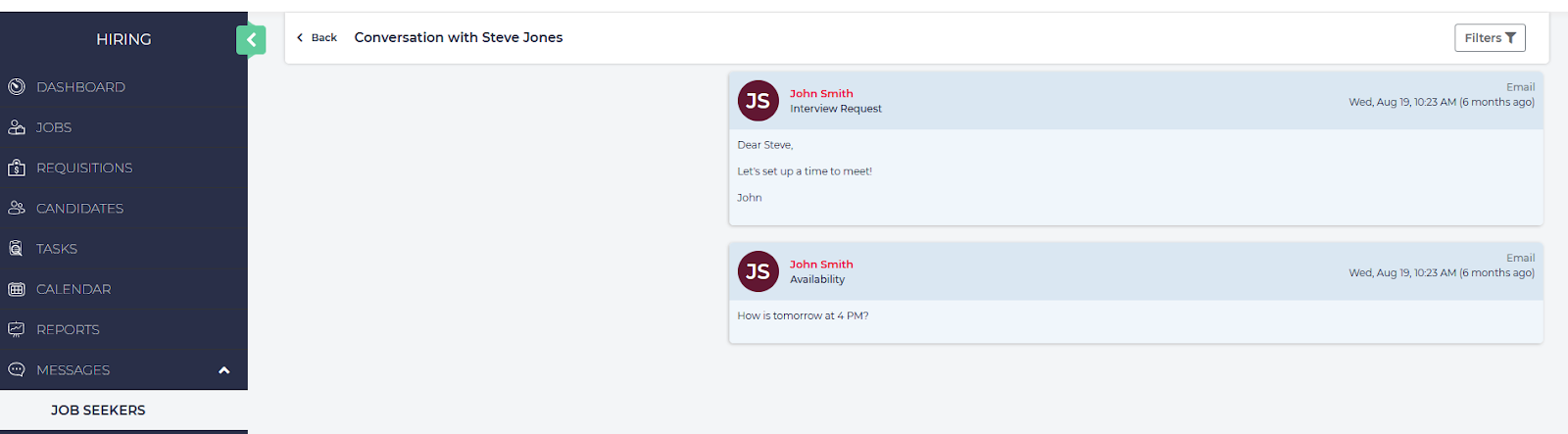This screenshot has width=1568, height=434.
Task: Click the Calendar icon in sidebar
Action: (17, 289)
